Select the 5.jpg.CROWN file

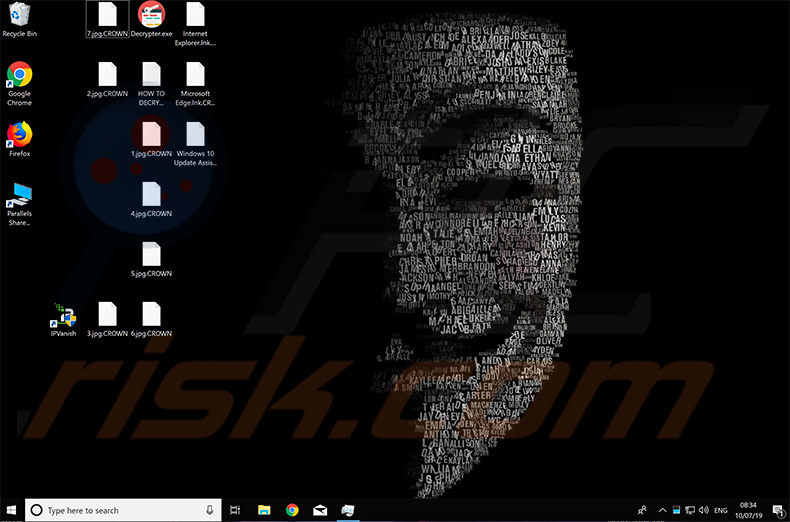[x=151, y=259]
